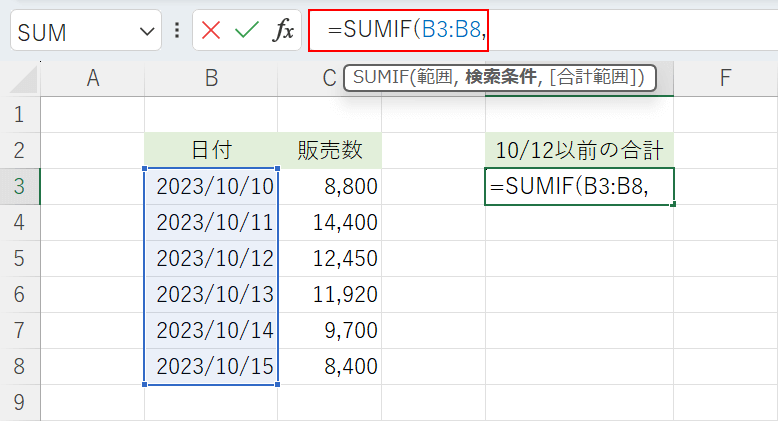Image resolution: width=778 pixels, height=421 pixels.
Task: Open the Insert Function fx dialog
Action: point(283,31)
